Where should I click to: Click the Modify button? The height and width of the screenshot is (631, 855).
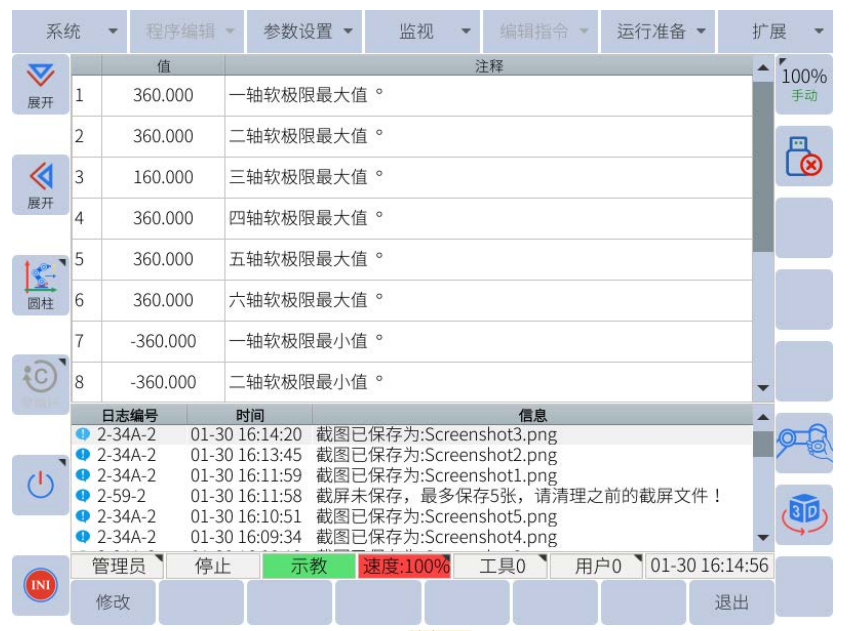coord(113,602)
